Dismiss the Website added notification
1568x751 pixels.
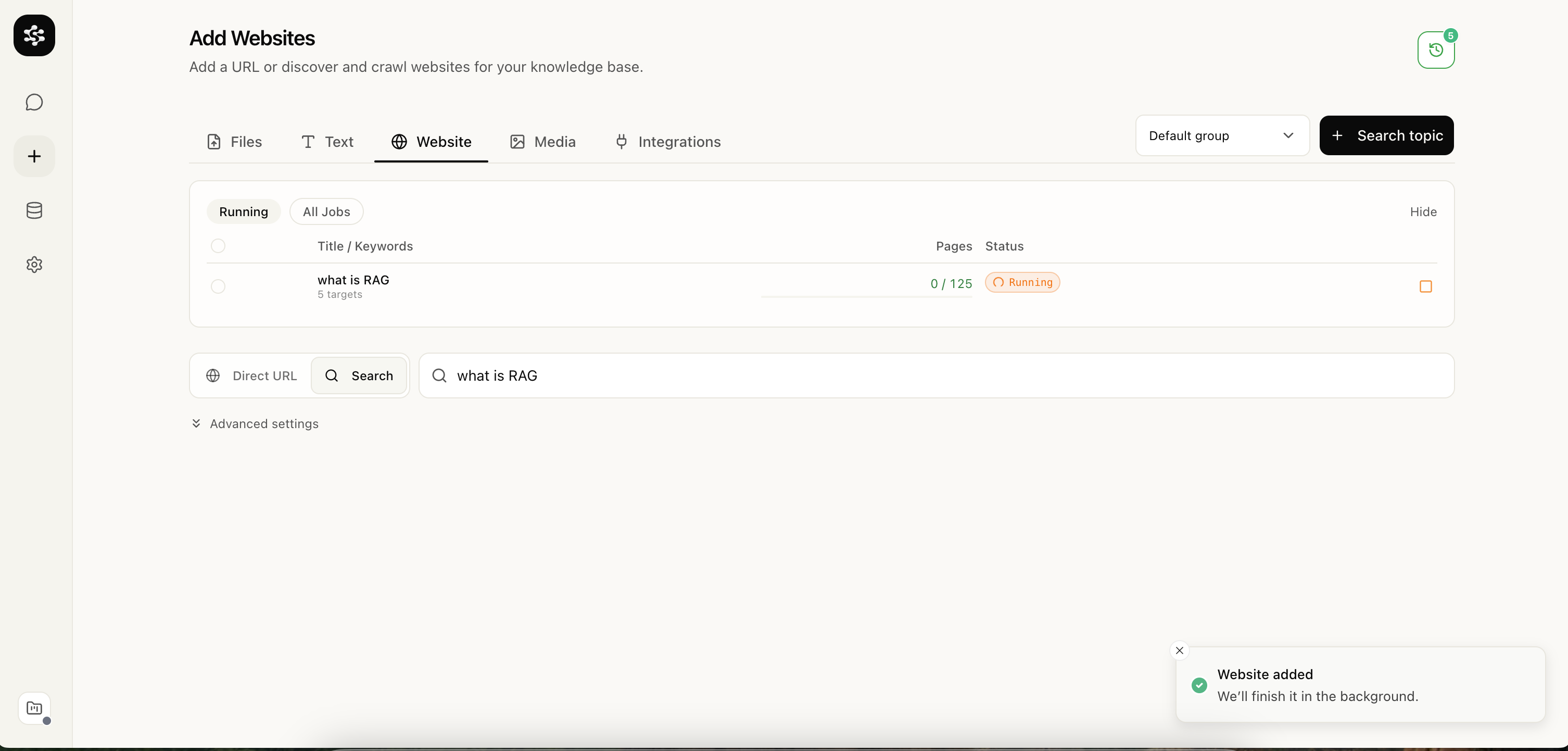(x=1180, y=650)
